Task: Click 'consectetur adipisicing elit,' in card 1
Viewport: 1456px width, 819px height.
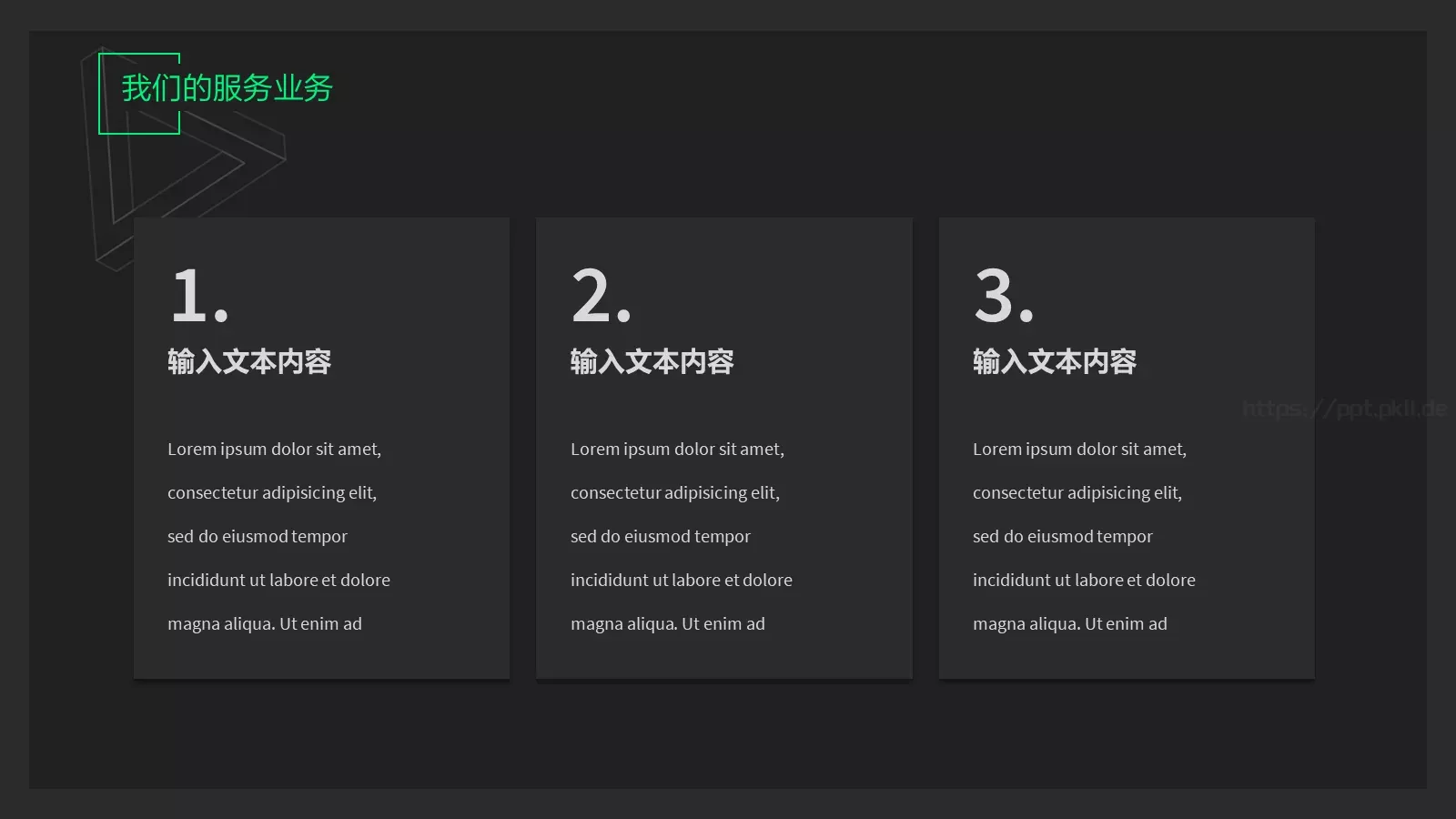Action: pos(272,492)
